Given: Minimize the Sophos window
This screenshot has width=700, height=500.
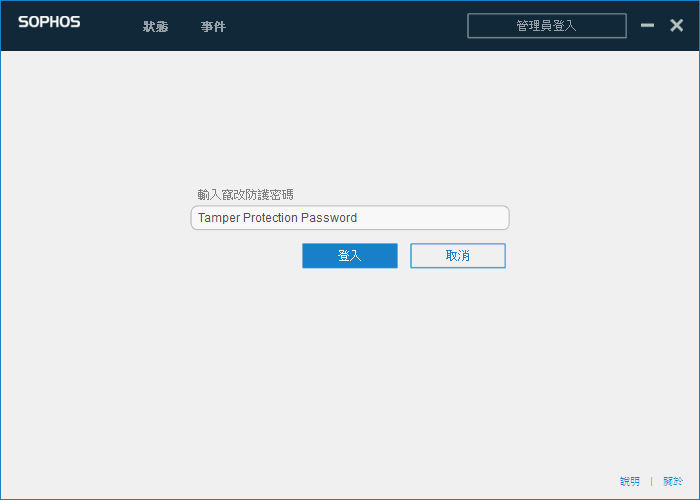Looking at the screenshot, I should (647, 25).
